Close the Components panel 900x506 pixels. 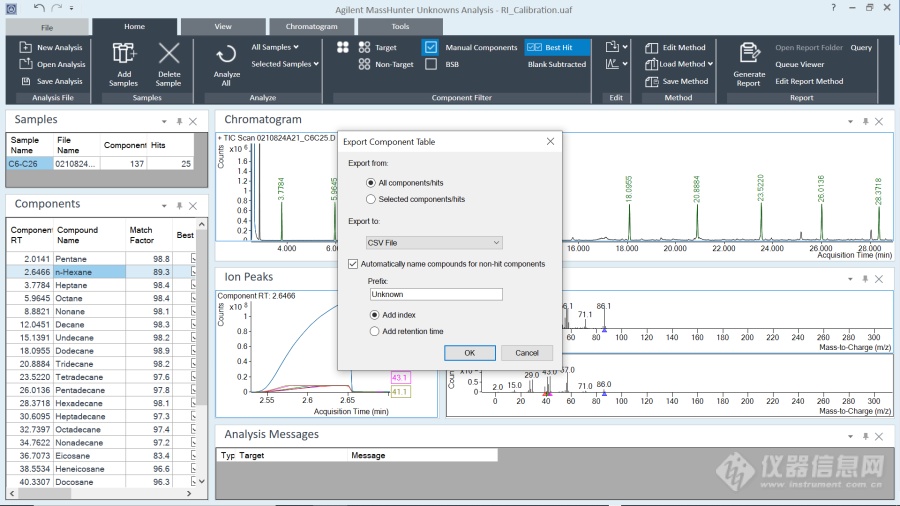tap(193, 206)
